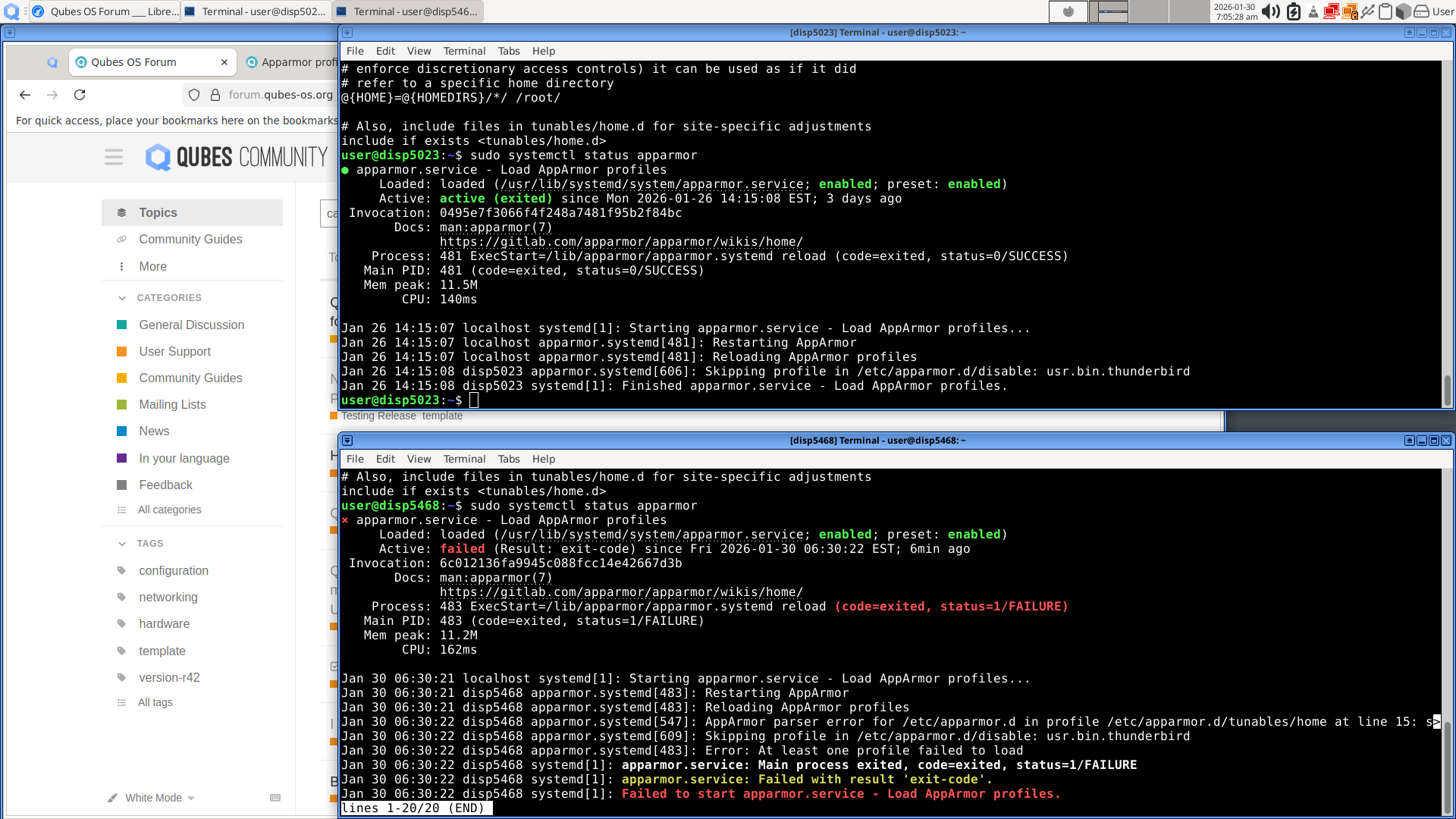Click the purple In your language category
This screenshot has width=1456, height=819.
(184, 458)
